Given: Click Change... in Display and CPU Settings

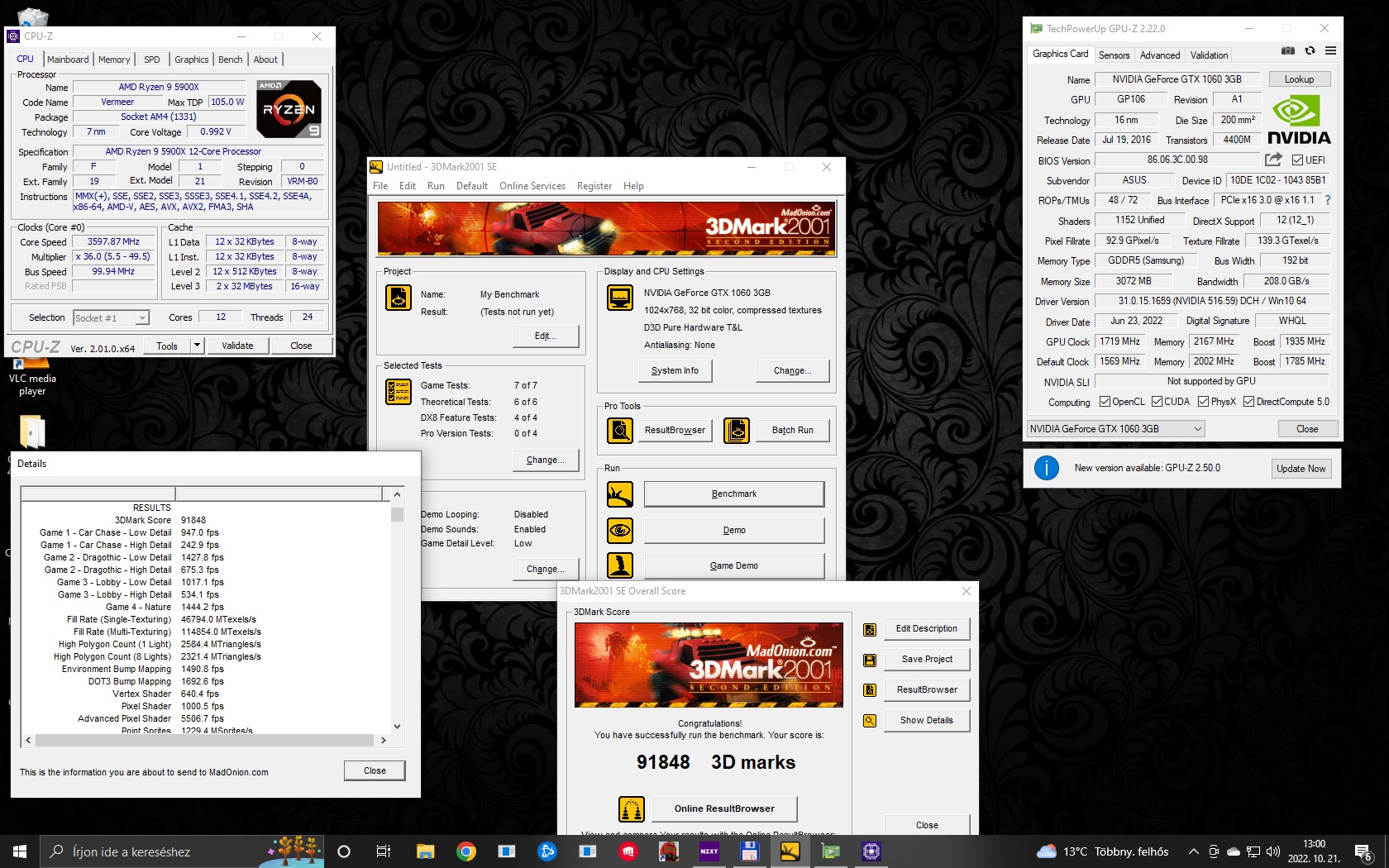Looking at the screenshot, I should pos(792,371).
